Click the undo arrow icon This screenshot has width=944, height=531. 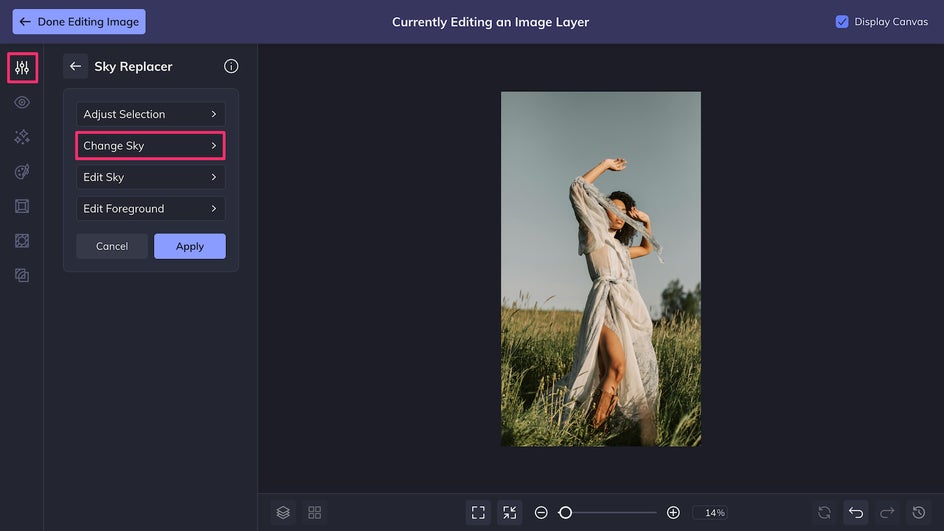pos(856,512)
